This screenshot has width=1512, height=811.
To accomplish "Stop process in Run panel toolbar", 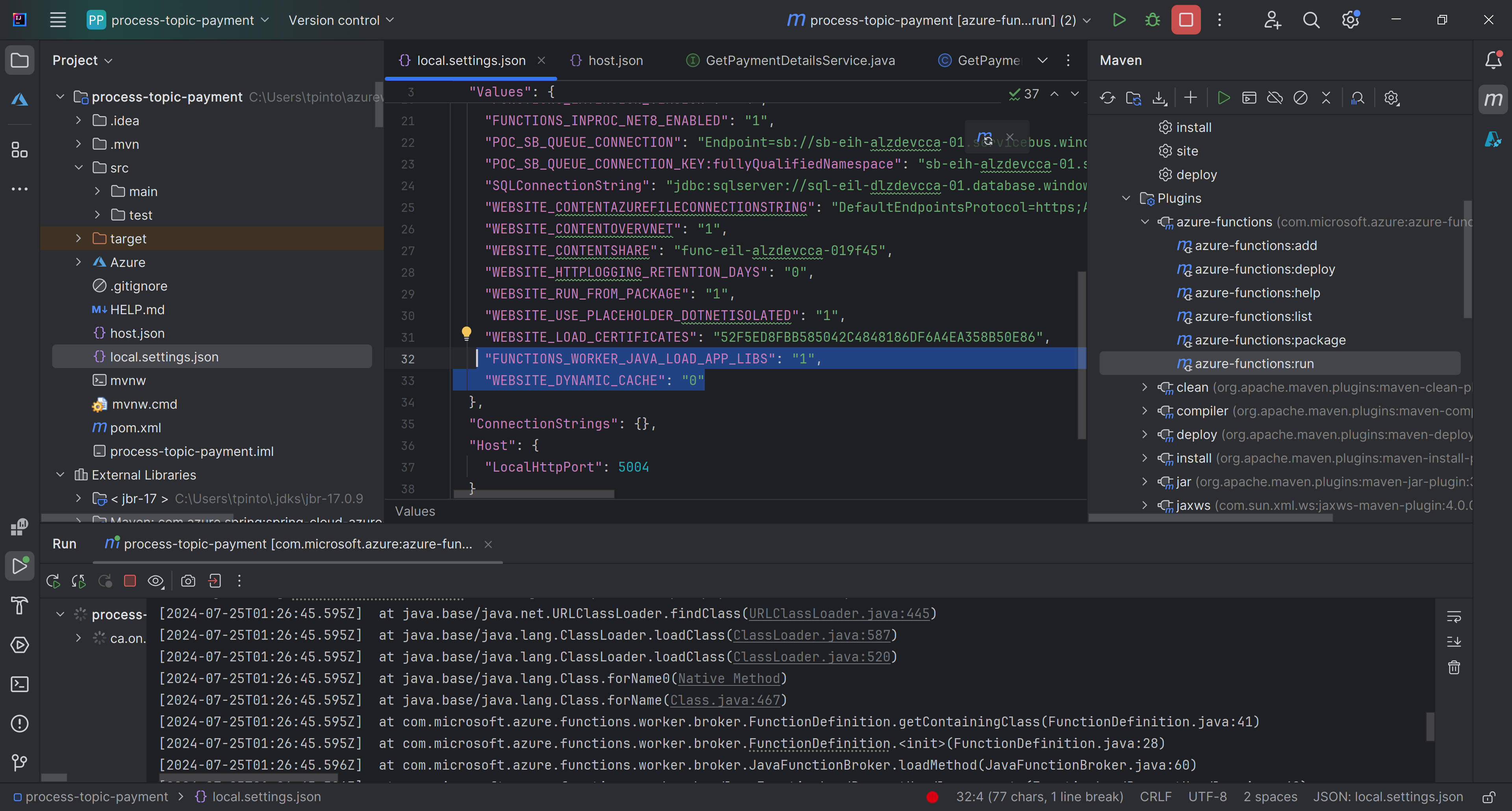I will tap(130, 581).
